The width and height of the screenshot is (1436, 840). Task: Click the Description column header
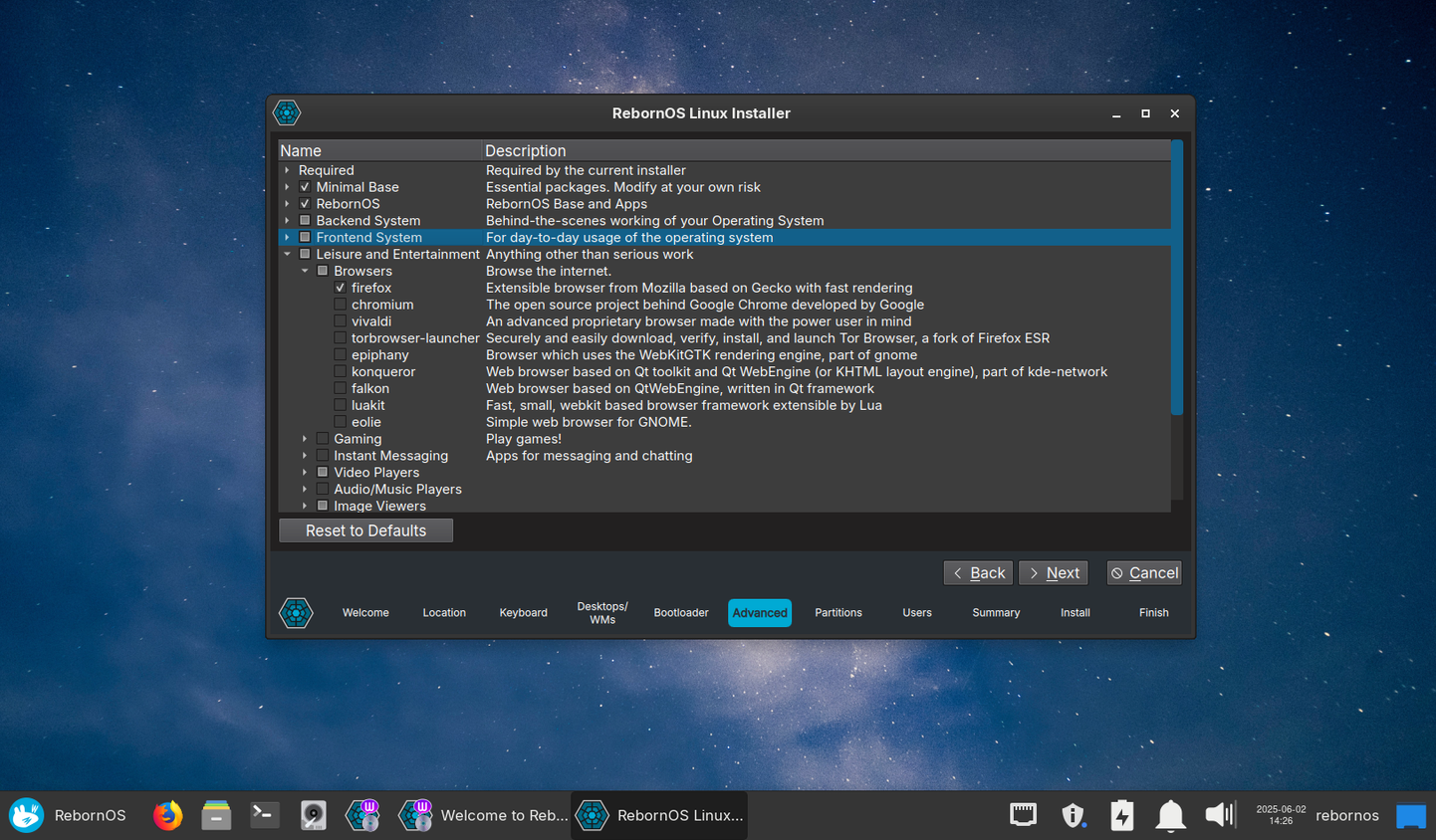[x=827, y=151]
